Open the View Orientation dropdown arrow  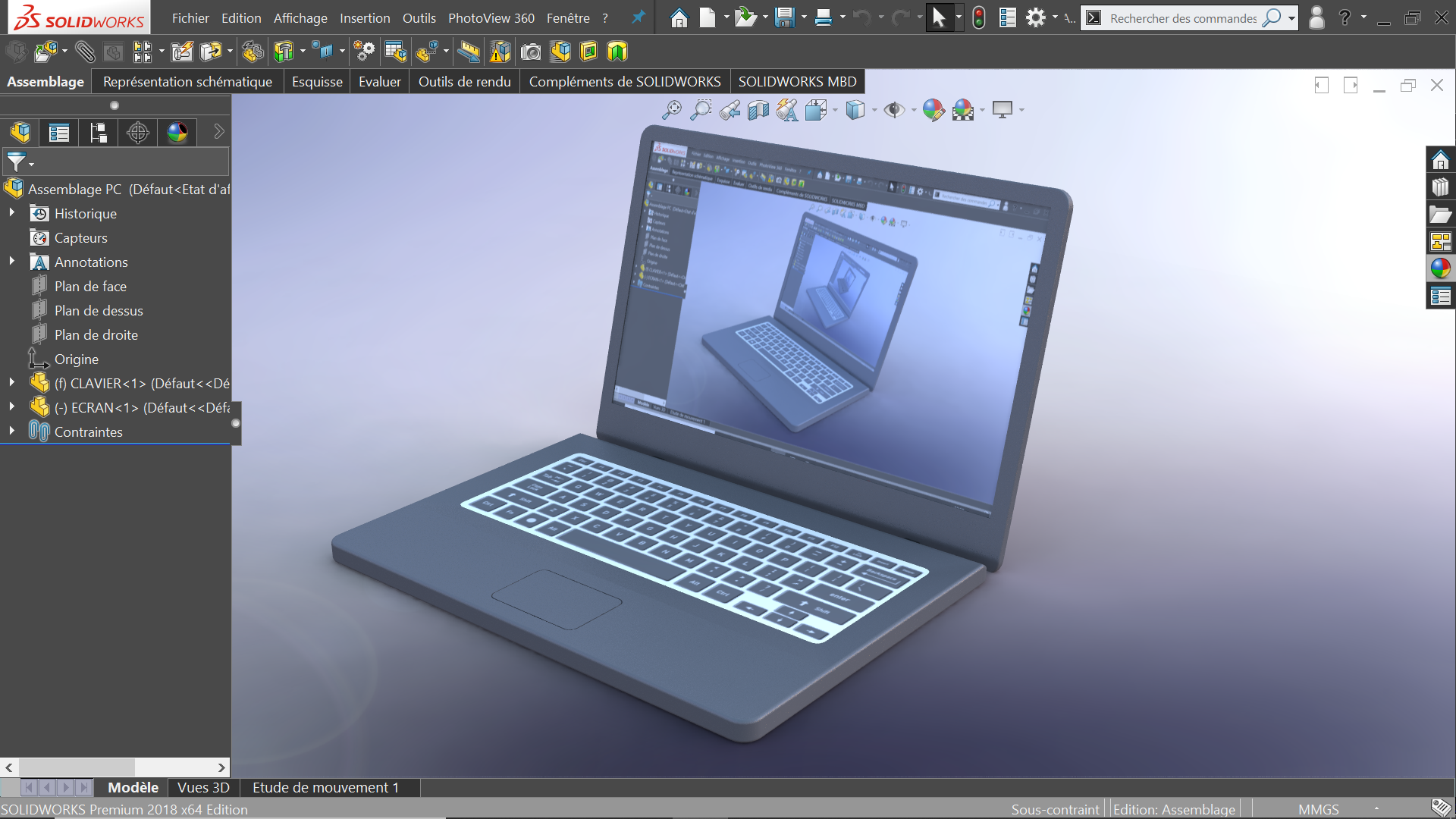(835, 111)
